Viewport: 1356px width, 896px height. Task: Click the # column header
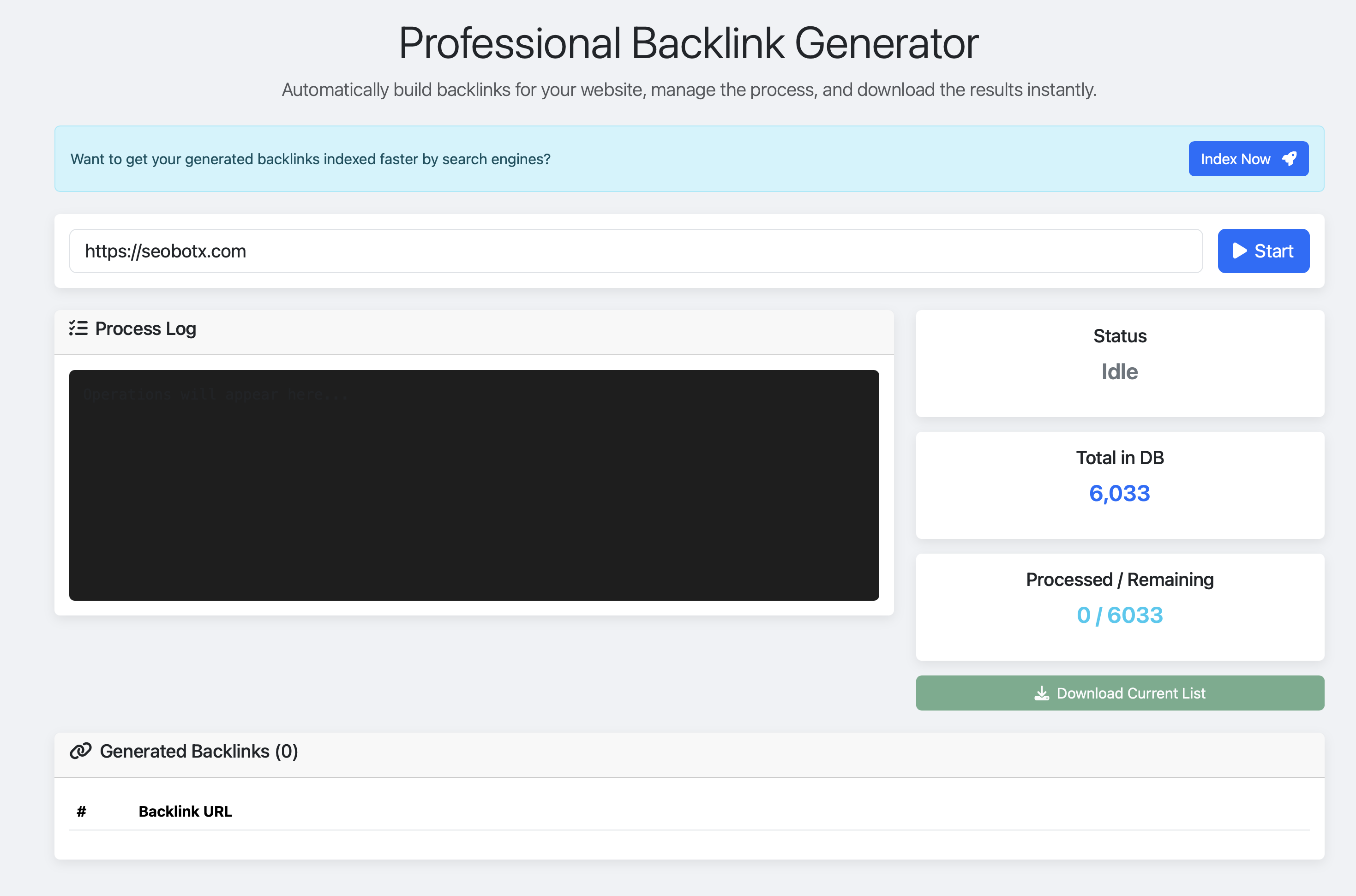pyautogui.click(x=81, y=812)
